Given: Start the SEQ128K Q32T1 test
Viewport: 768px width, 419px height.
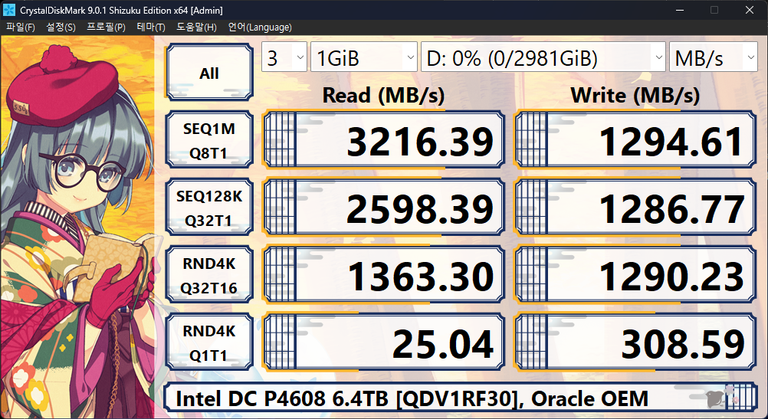Looking at the screenshot, I should pos(209,208).
